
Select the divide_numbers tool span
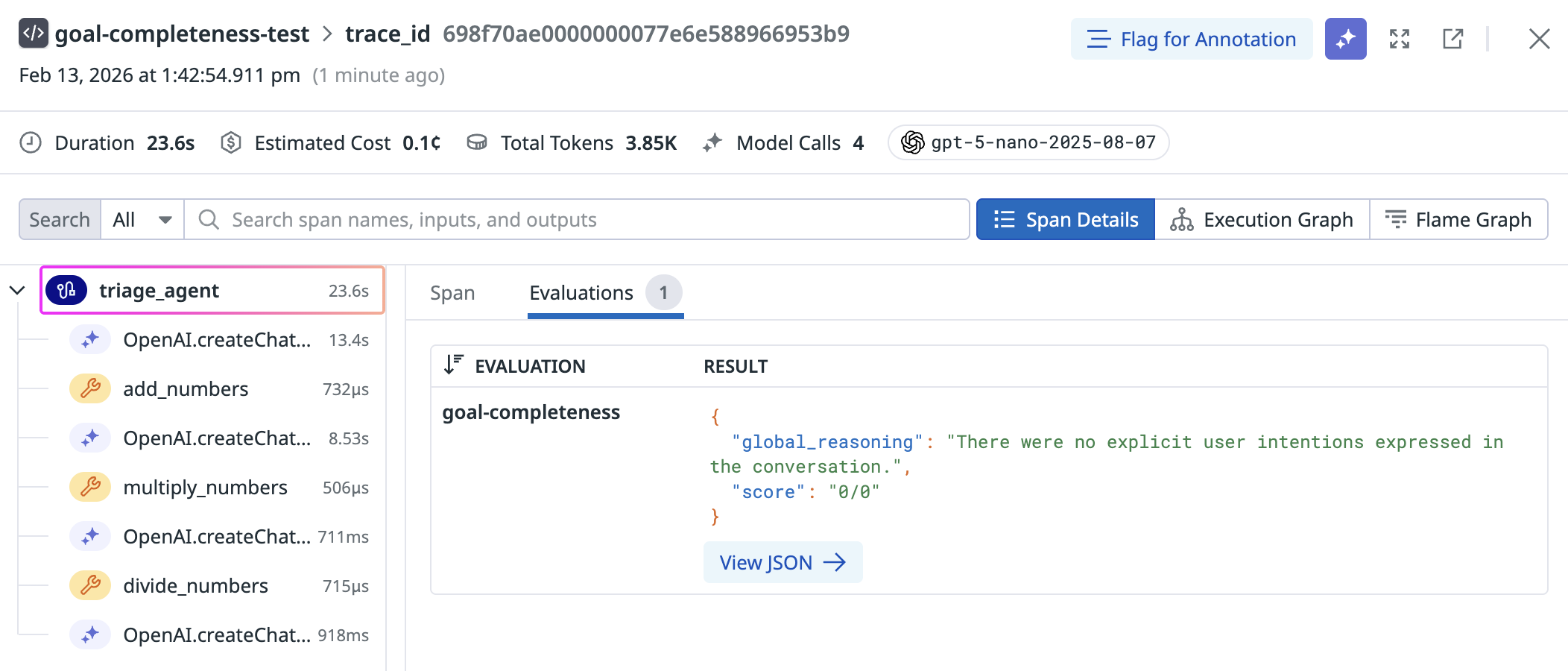pos(195,586)
